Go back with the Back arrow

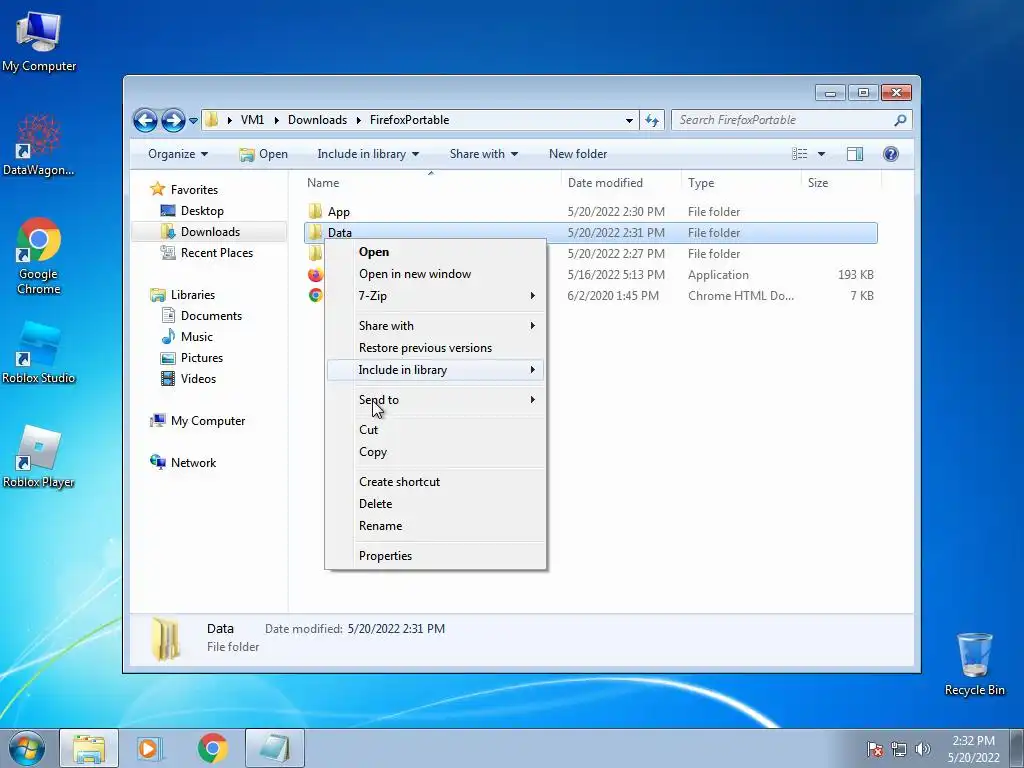[x=145, y=120]
